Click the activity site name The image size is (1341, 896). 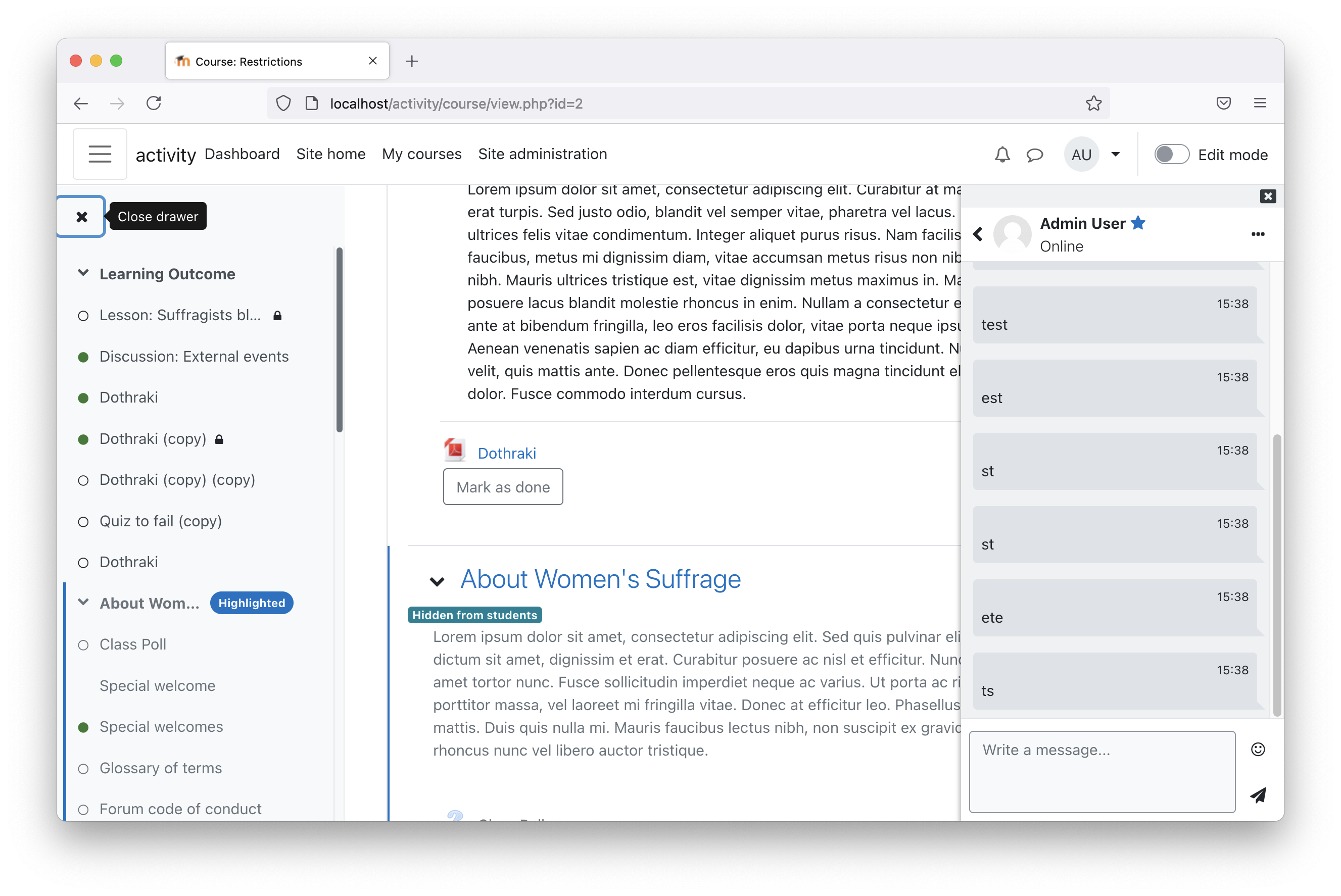pos(165,155)
